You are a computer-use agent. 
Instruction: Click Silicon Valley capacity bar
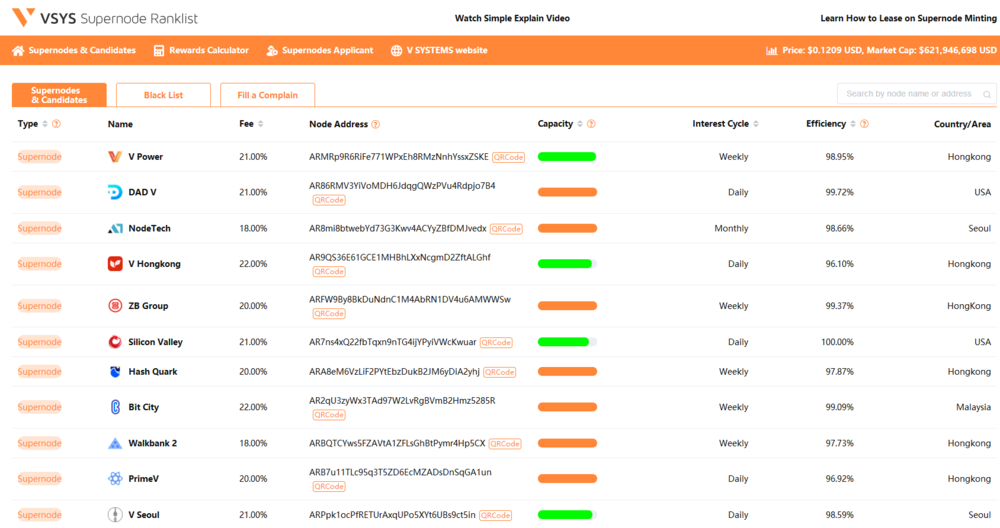(x=567, y=342)
